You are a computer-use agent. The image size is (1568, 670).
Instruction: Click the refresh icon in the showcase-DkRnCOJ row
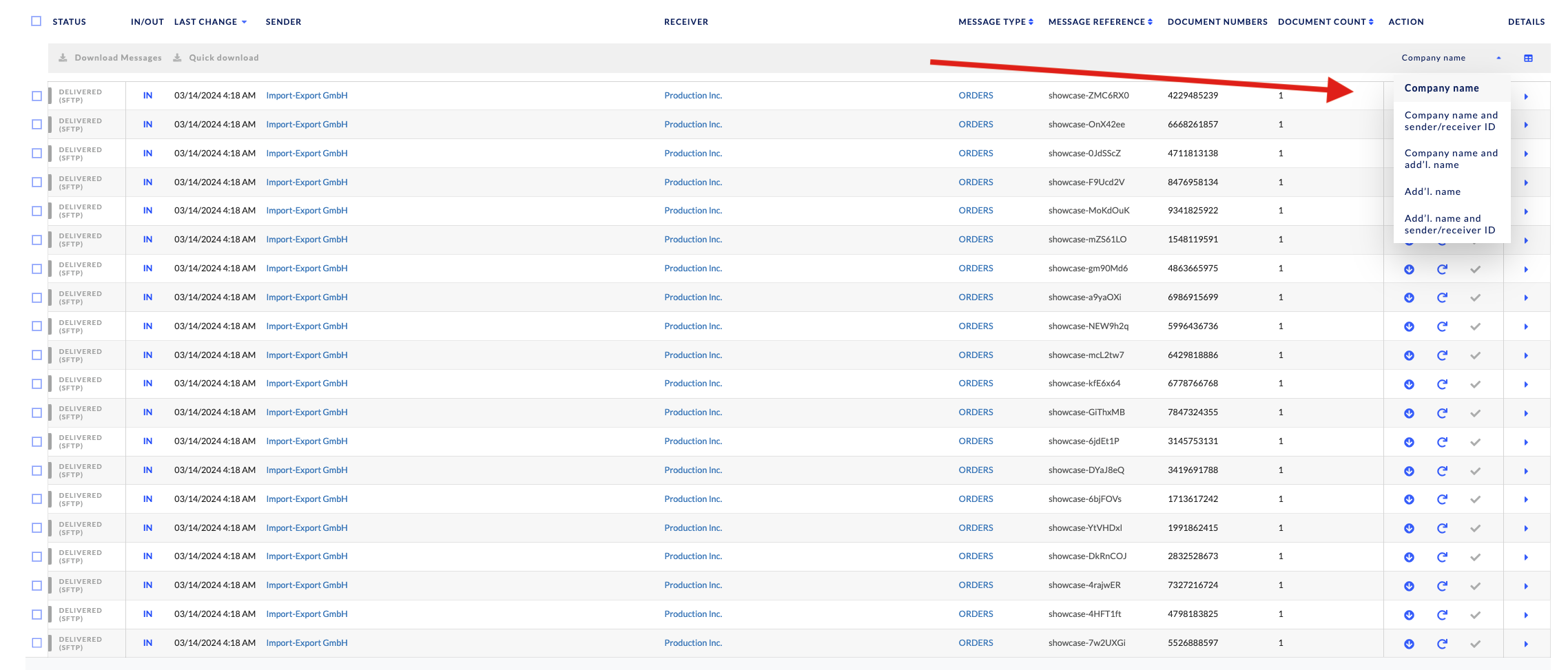pyautogui.click(x=1442, y=557)
